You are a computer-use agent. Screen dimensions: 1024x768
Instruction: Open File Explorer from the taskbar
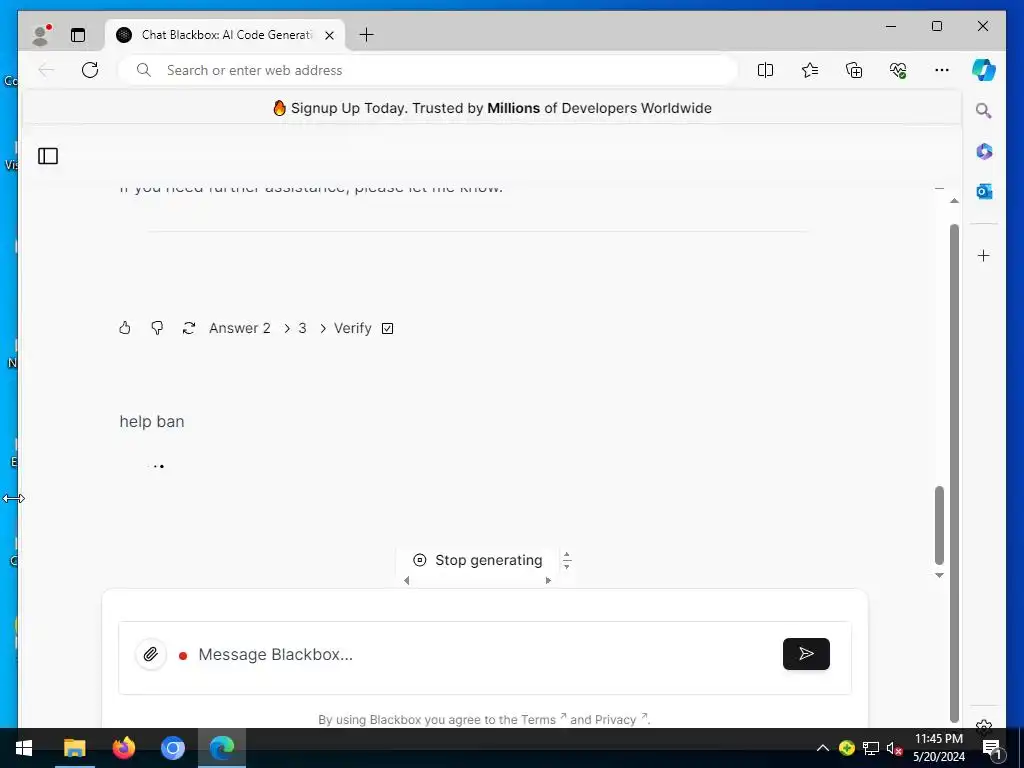(74, 748)
